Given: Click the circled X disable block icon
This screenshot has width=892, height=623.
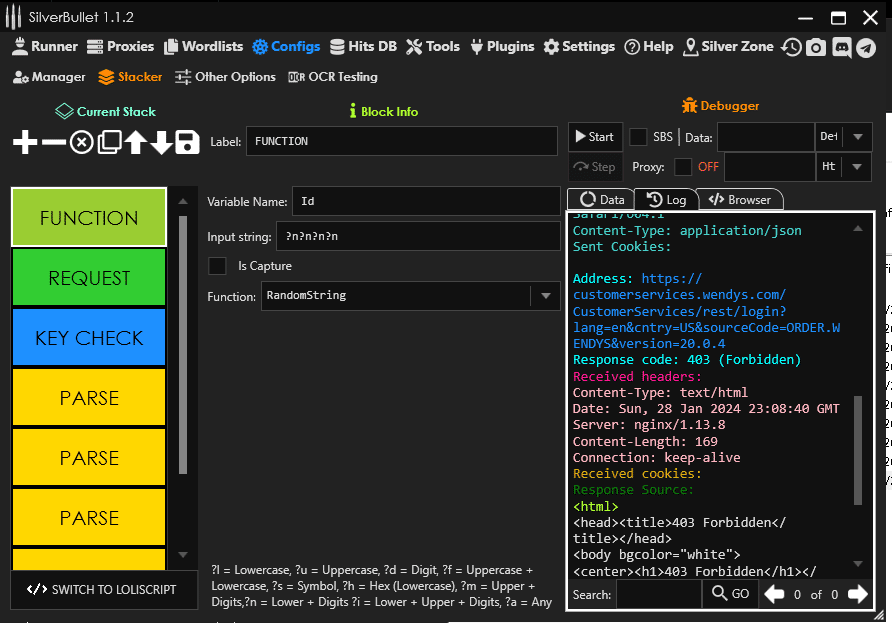Looking at the screenshot, I should [x=81, y=143].
